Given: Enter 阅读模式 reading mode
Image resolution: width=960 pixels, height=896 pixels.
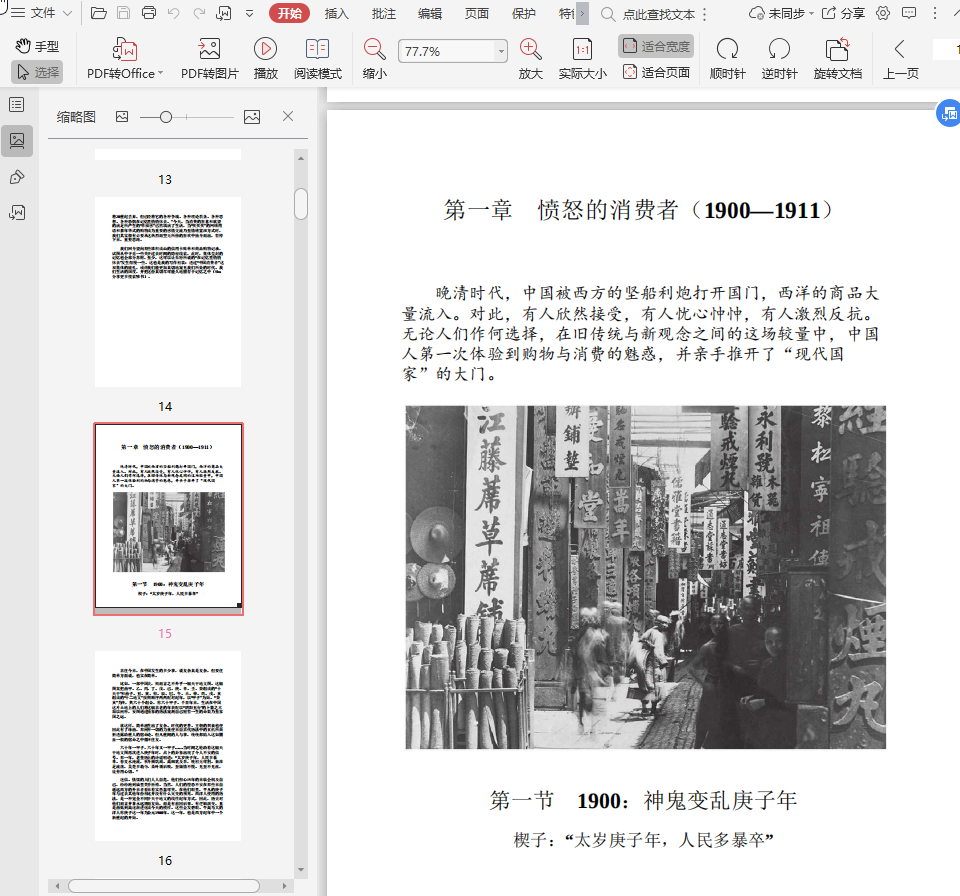Looking at the screenshot, I should coord(317,50).
